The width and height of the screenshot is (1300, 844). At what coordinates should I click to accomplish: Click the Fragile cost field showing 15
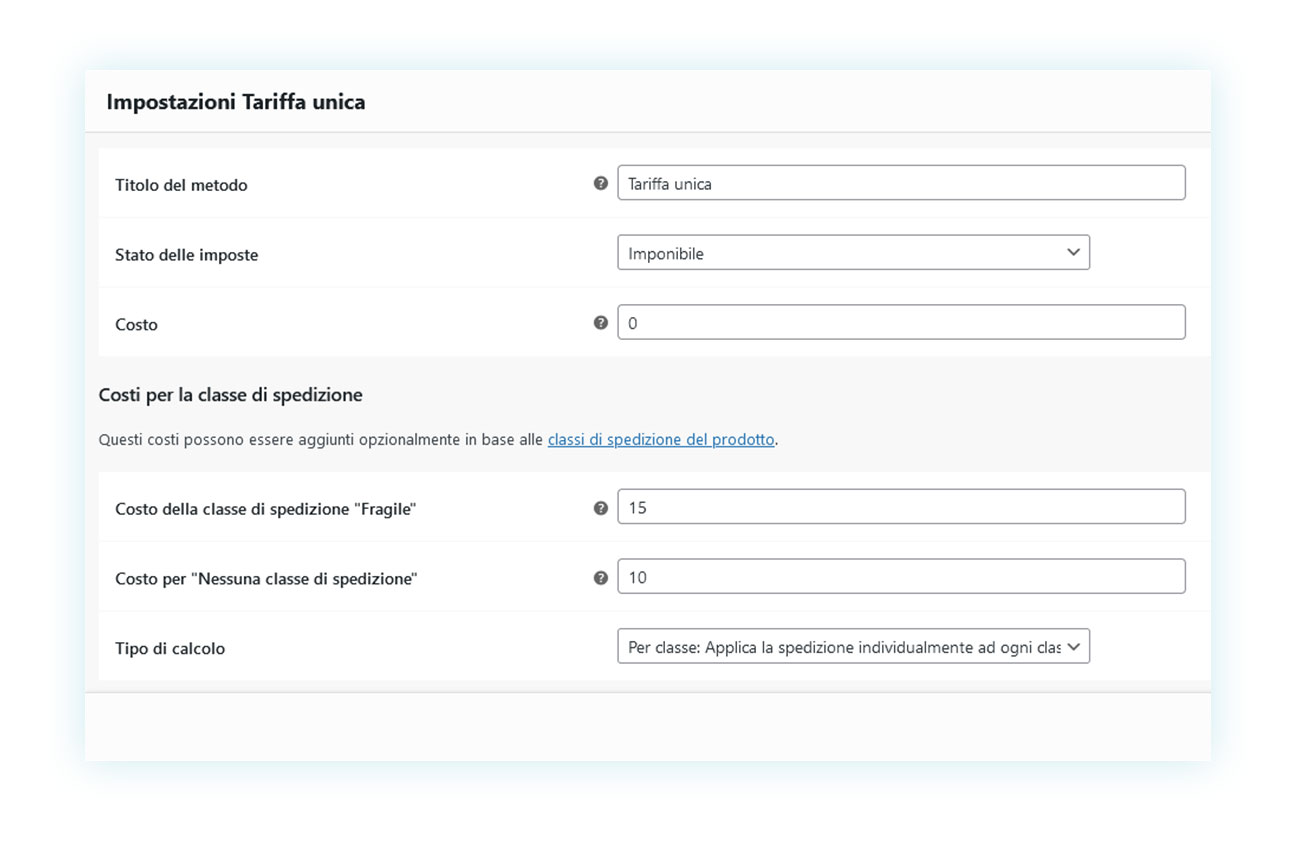[x=901, y=507]
